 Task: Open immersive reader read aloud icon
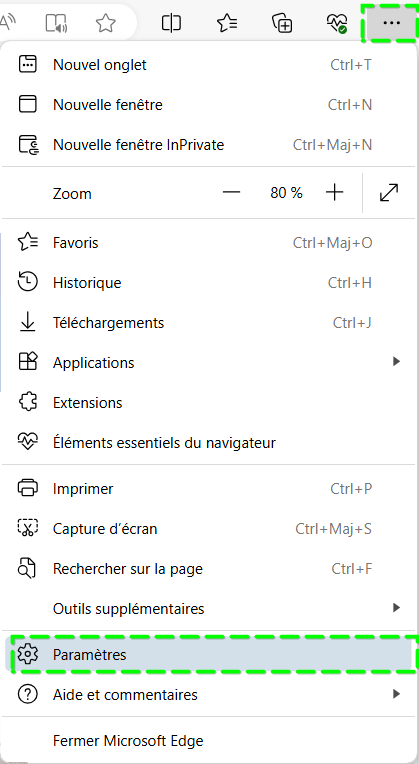(56, 23)
